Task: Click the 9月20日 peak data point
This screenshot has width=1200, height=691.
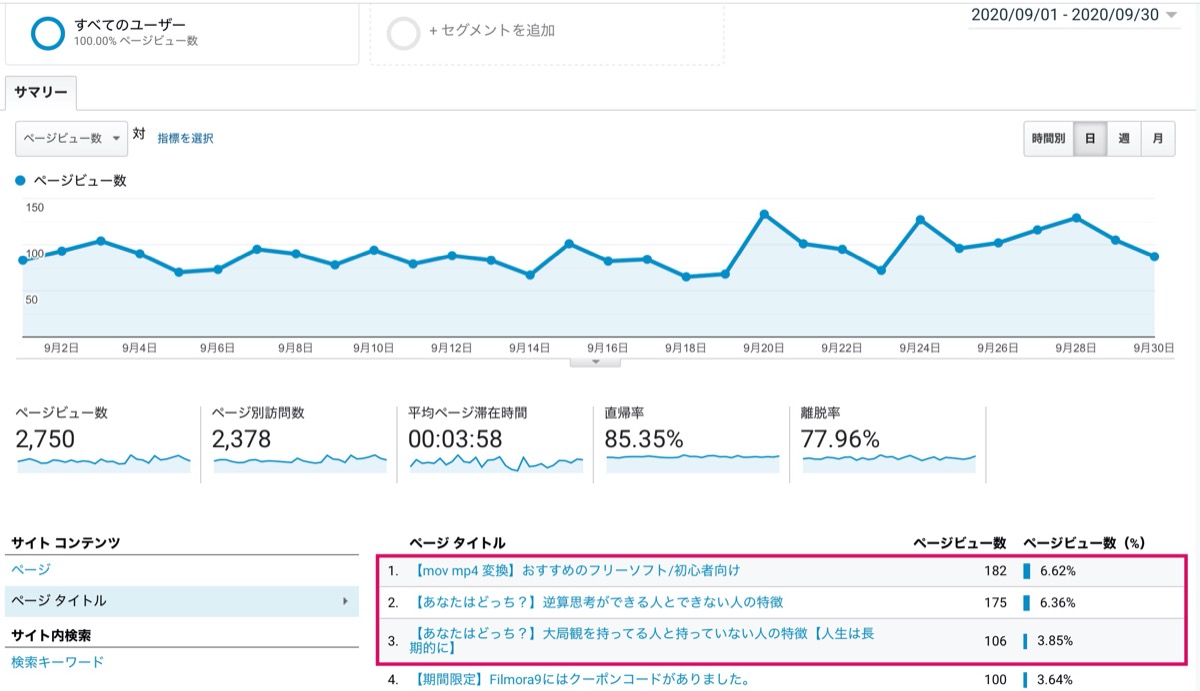Action: point(764,214)
